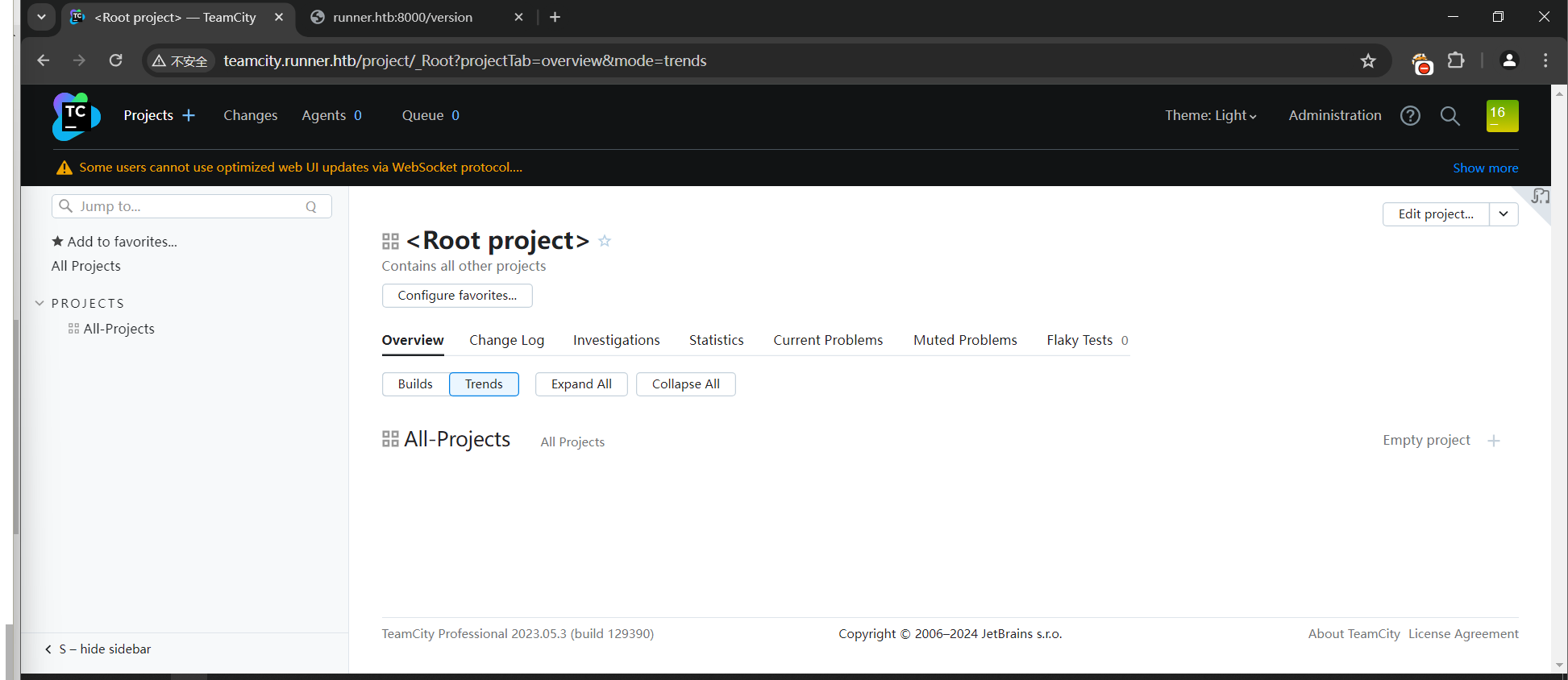Screen dimensions: 1568x680
Task: Click the corner UI switch icon
Action: (x=1540, y=196)
